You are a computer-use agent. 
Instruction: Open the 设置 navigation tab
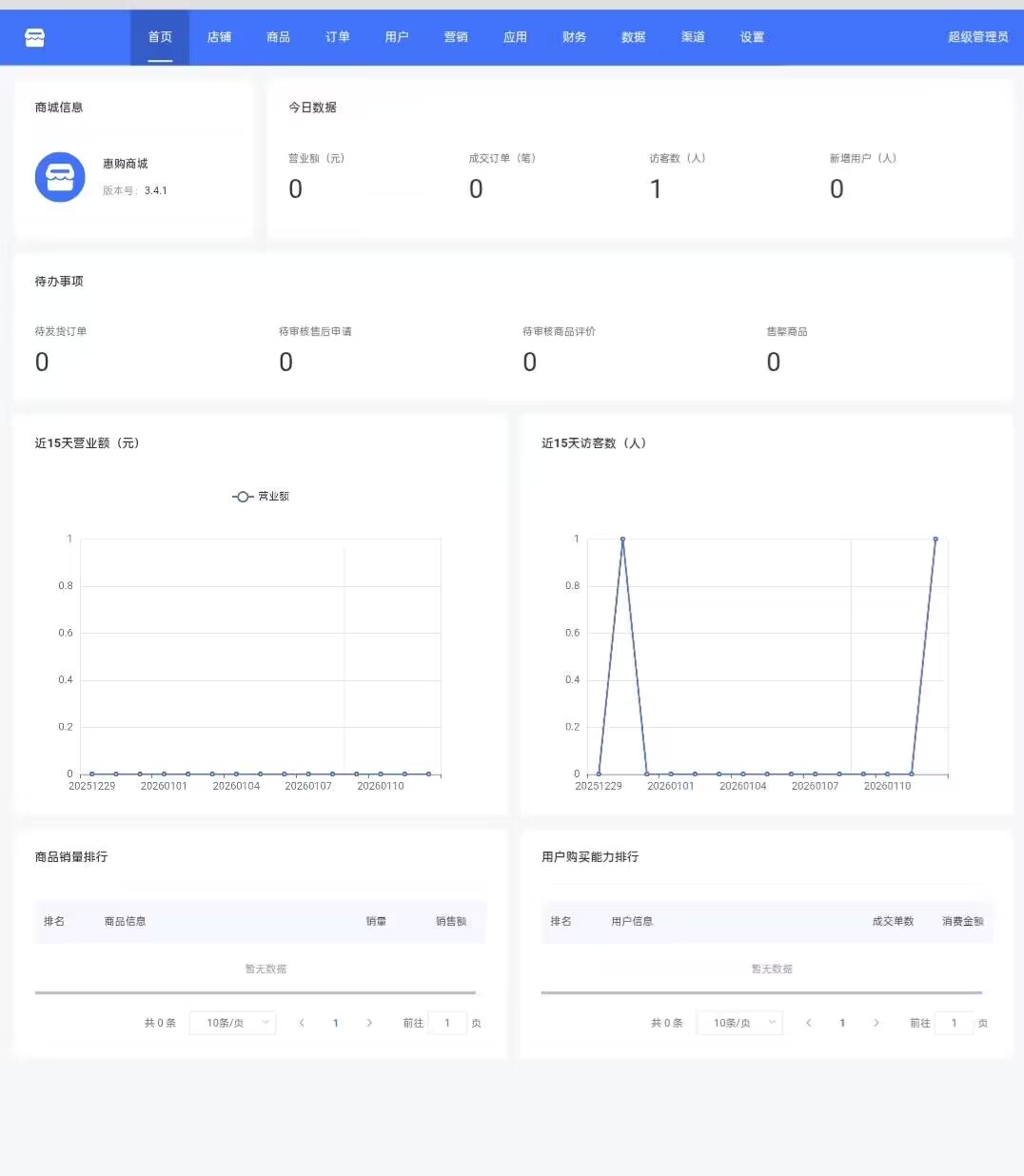[752, 37]
